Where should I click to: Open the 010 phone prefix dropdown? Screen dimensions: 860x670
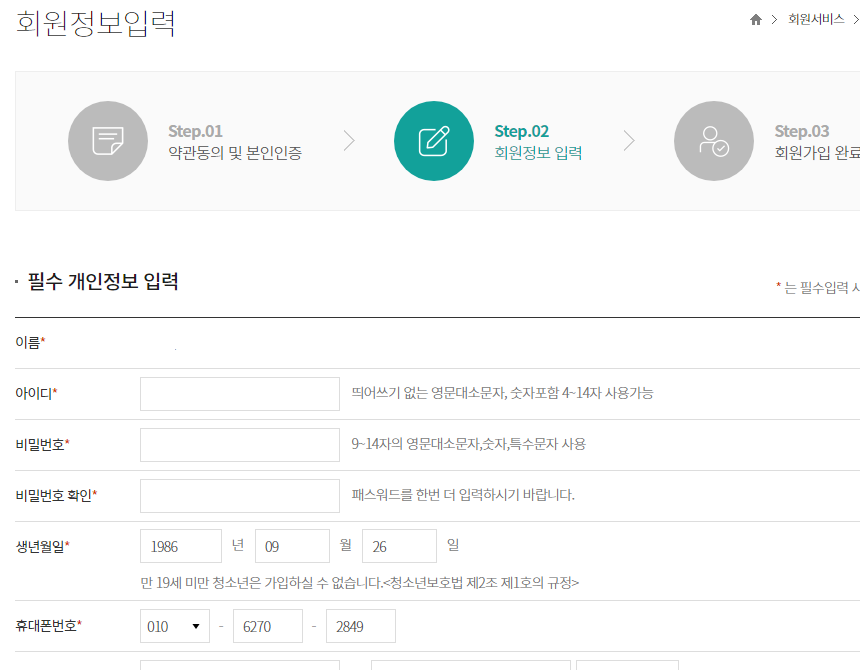pos(174,625)
